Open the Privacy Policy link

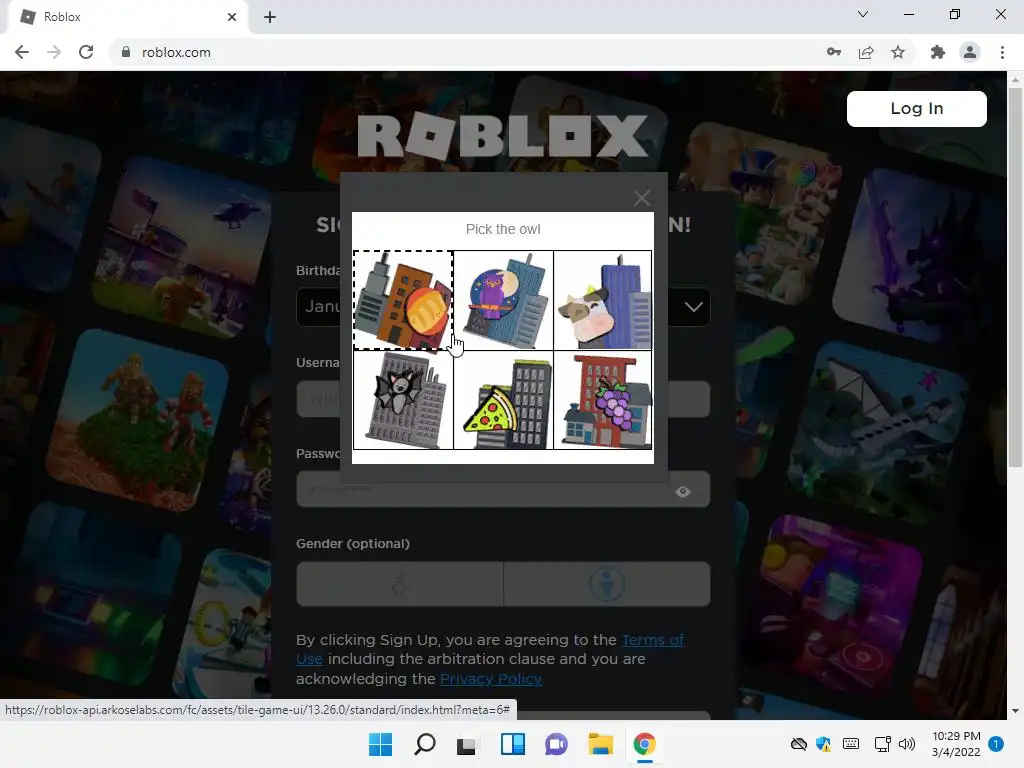pyautogui.click(x=491, y=679)
